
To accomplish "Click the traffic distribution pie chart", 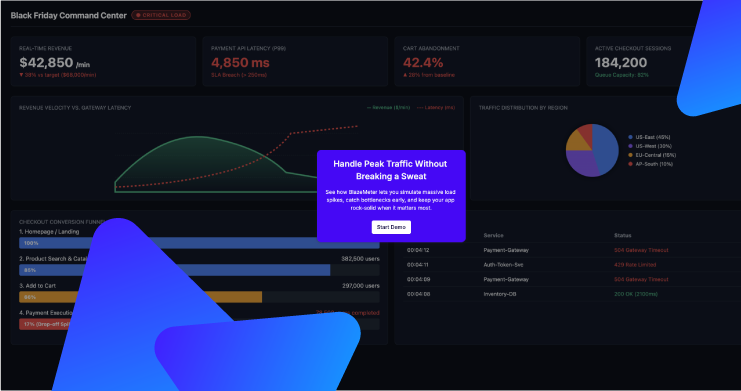I will (x=592, y=150).
